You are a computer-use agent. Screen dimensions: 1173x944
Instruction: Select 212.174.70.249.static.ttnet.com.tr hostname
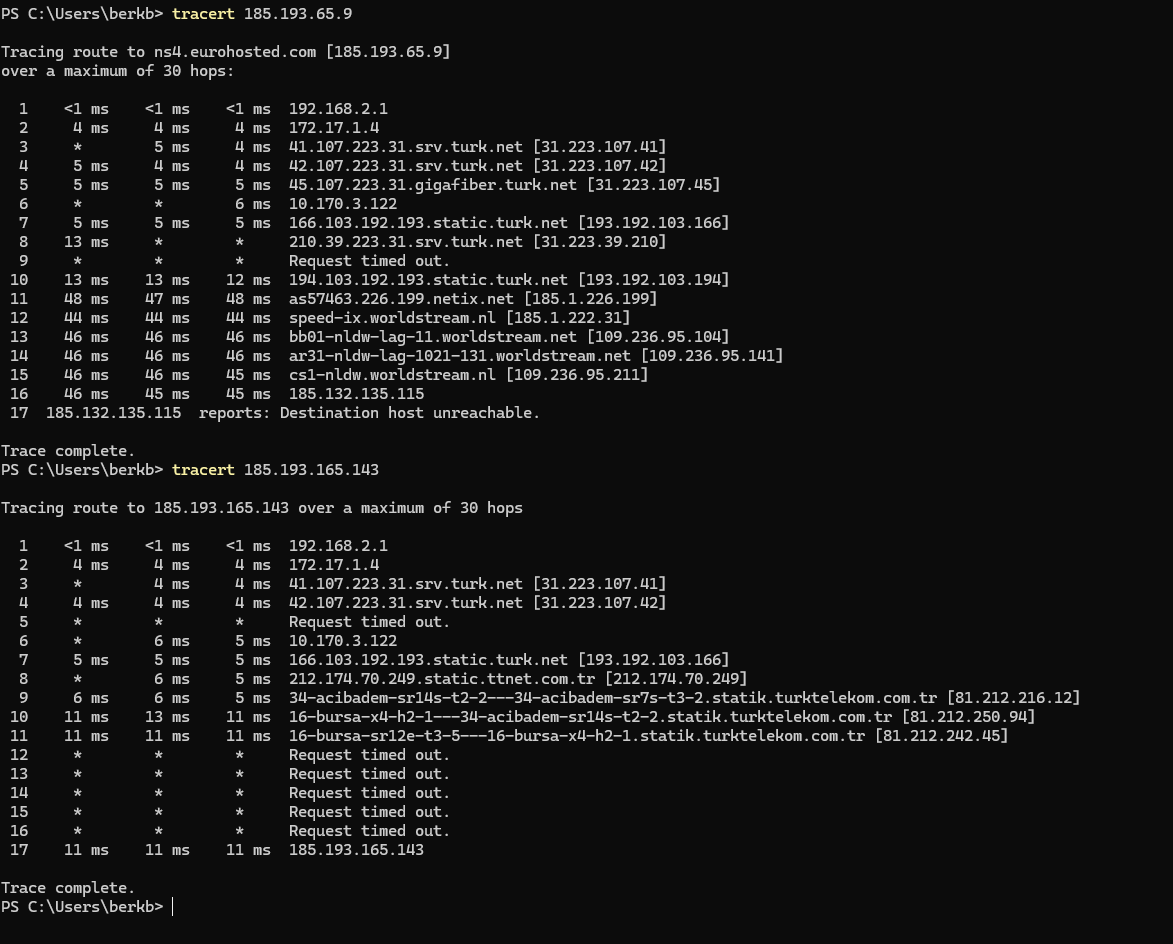click(x=442, y=678)
